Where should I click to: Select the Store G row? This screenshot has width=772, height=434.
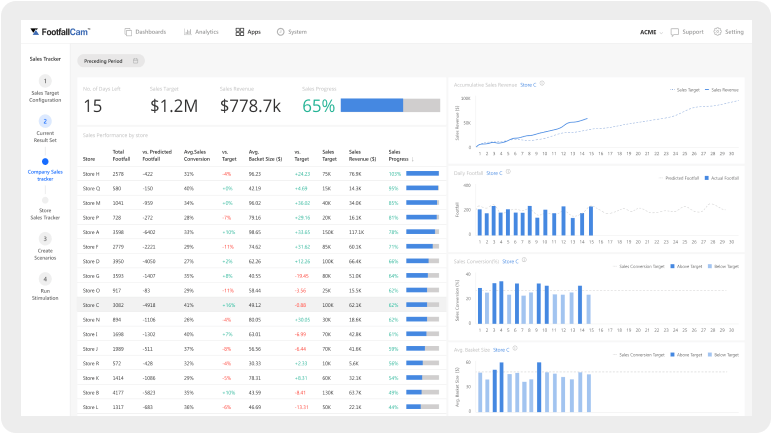[x=261, y=276]
